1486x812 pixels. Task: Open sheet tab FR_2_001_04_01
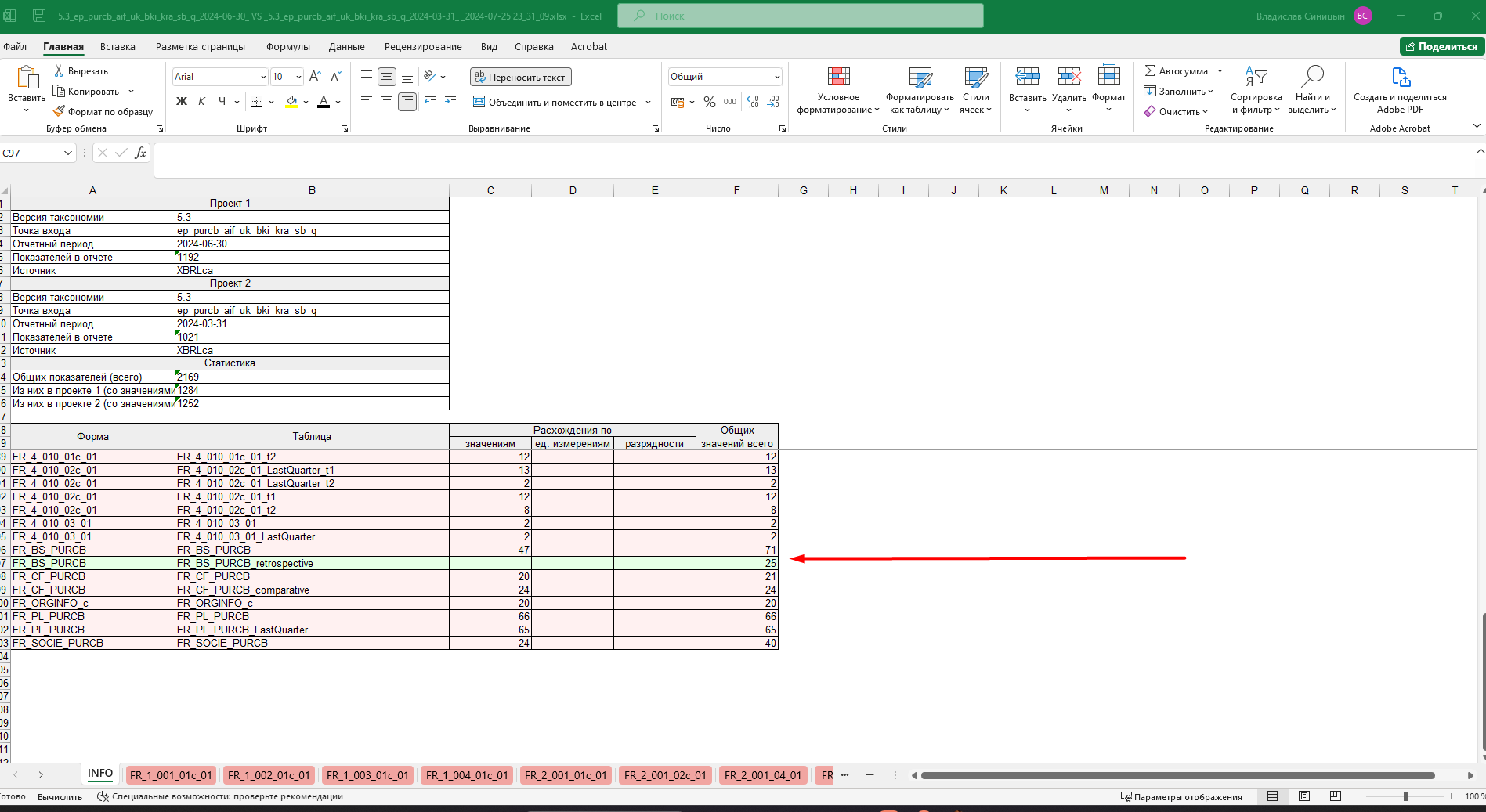pos(763,775)
